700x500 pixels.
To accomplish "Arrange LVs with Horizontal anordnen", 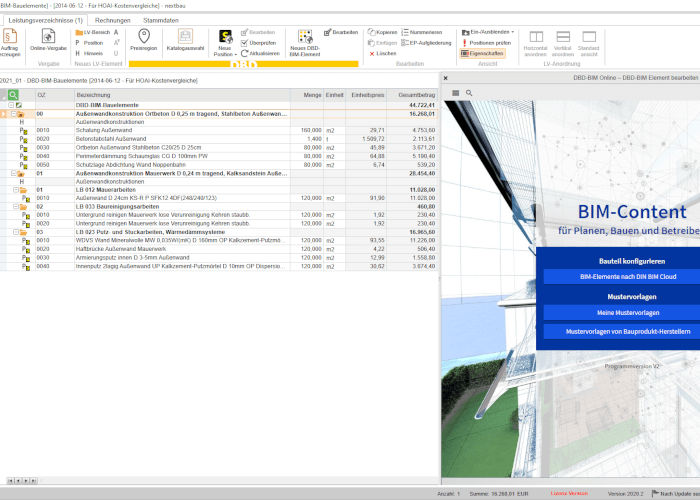I will [535, 43].
